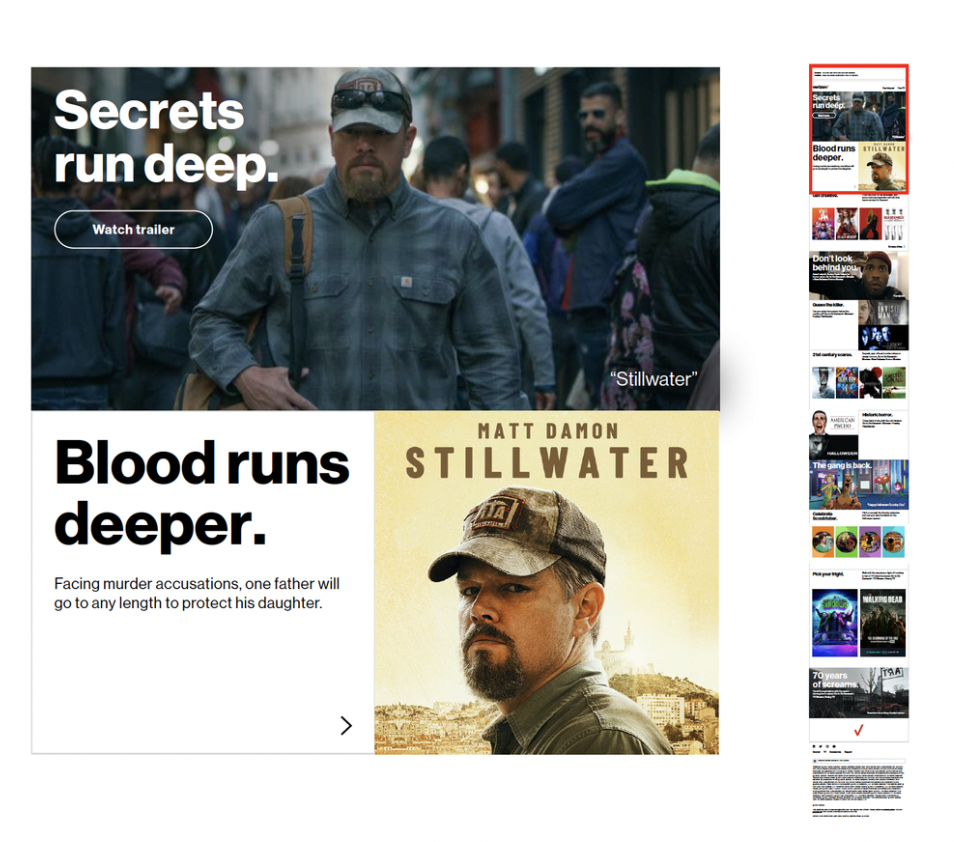This screenshot has width=954, height=842.
Task: Click the right chevron arrow below Blood runs deeper
Action: pyautogui.click(x=346, y=725)
